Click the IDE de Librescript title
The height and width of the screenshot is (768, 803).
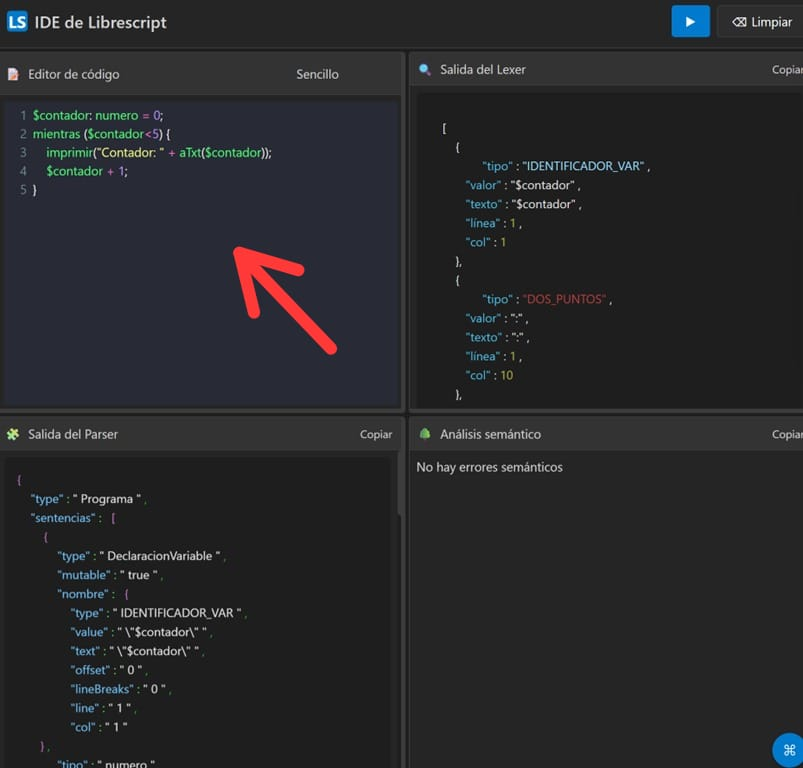100,23
